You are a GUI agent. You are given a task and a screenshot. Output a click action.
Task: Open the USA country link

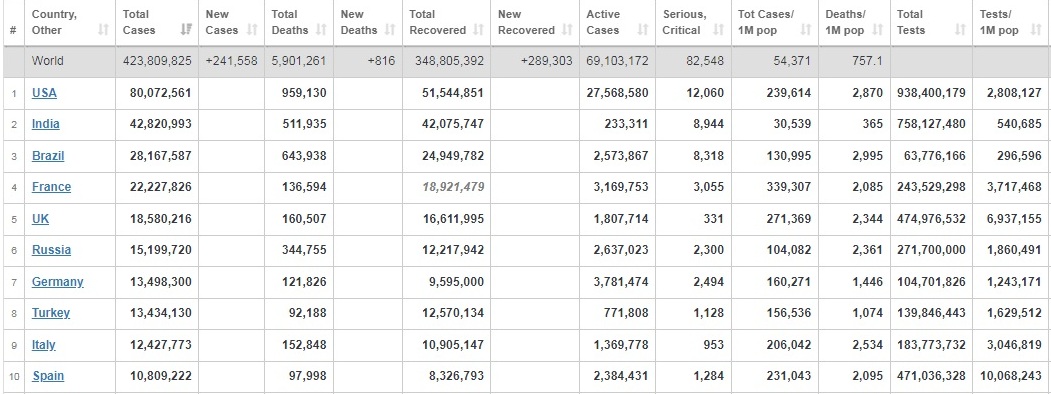pos(44,92)
